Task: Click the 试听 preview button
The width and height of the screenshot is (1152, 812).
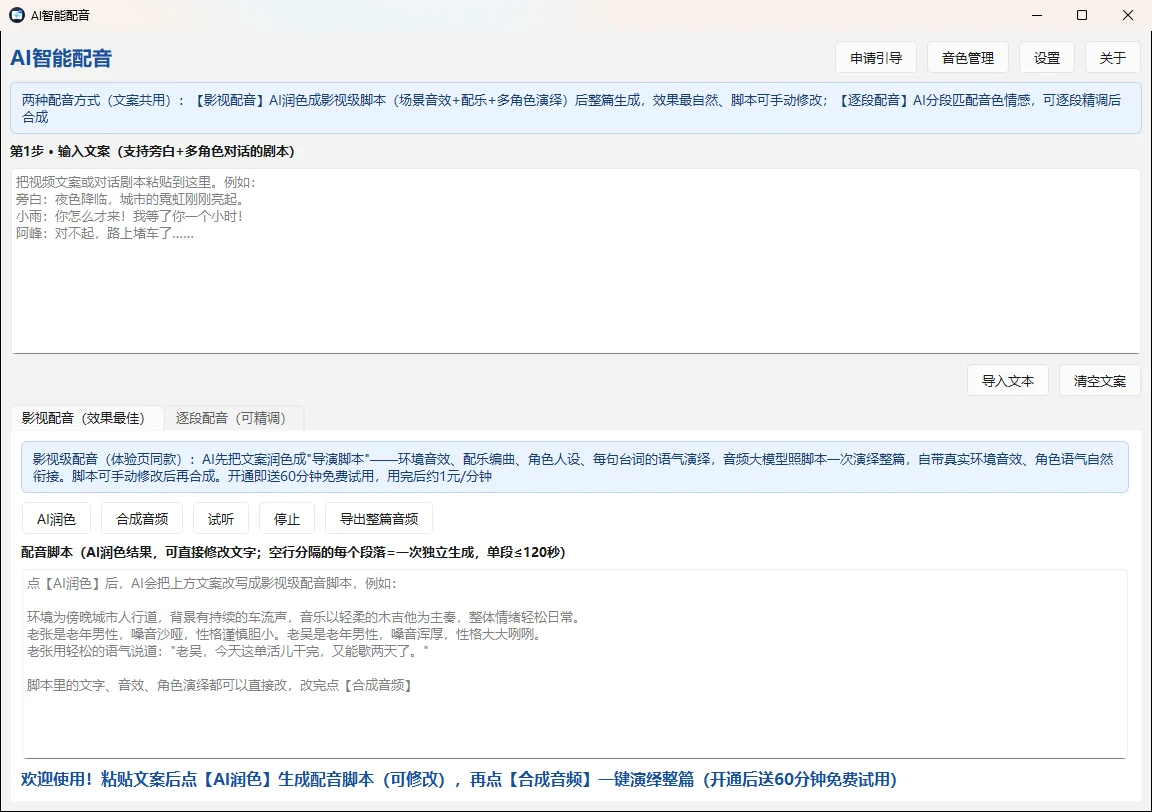Action: point(220,519)
